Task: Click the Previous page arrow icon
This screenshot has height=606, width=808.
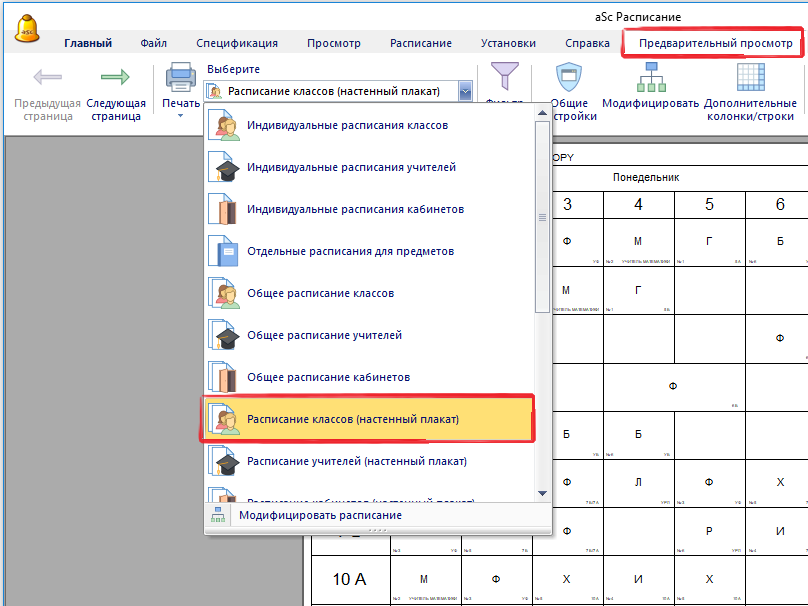Action: pos(47,77)
